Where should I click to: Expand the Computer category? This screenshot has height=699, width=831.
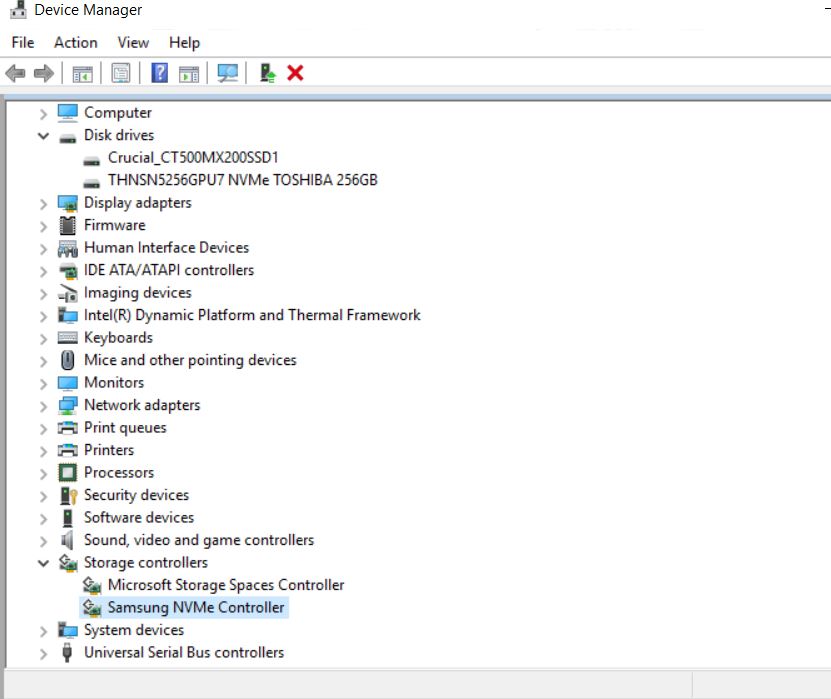point(43,113)
